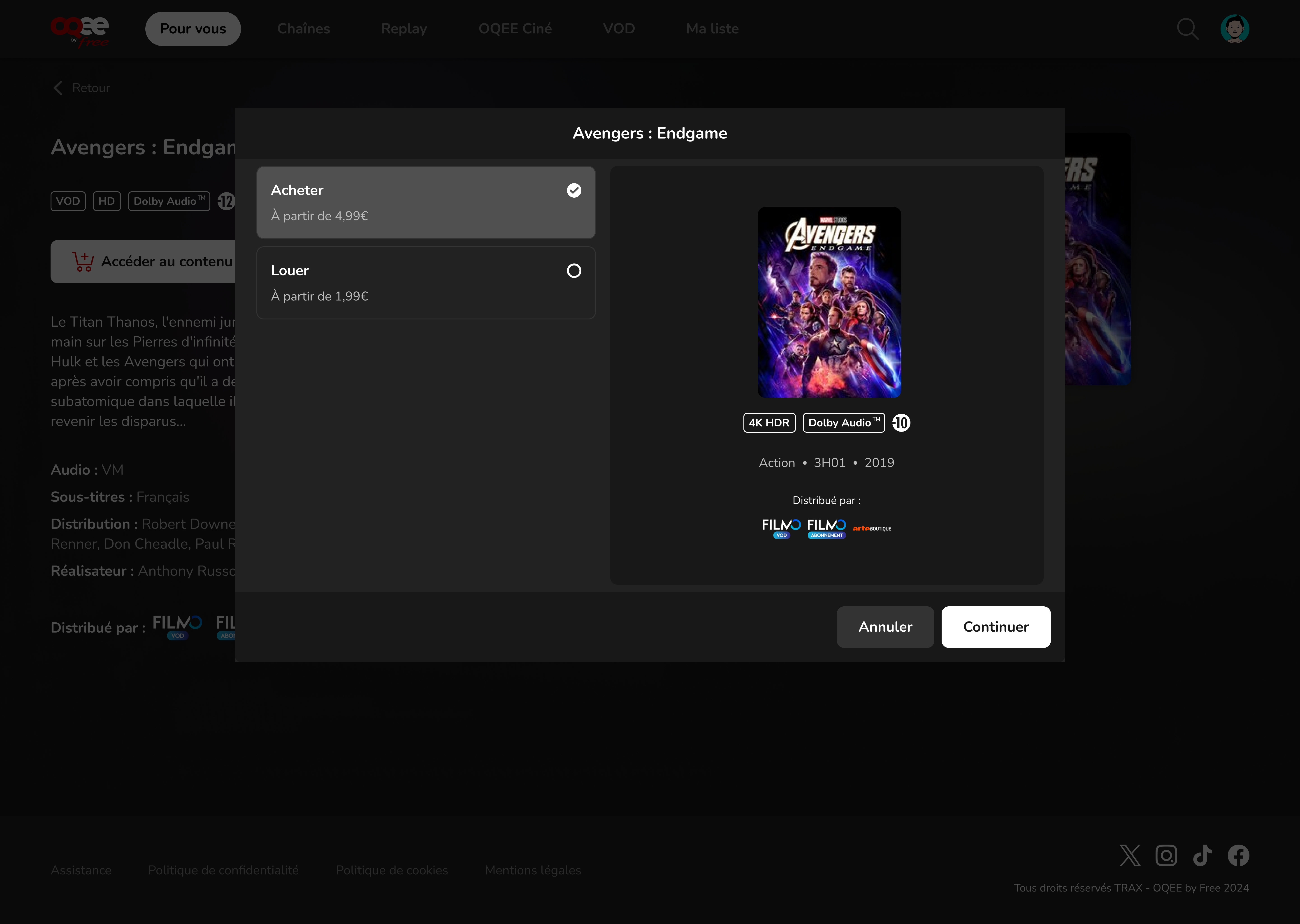This screenshot has width=1300, height=924.
Task: Open the Instagram icon in footer
Action: (x=1166, y=855)
